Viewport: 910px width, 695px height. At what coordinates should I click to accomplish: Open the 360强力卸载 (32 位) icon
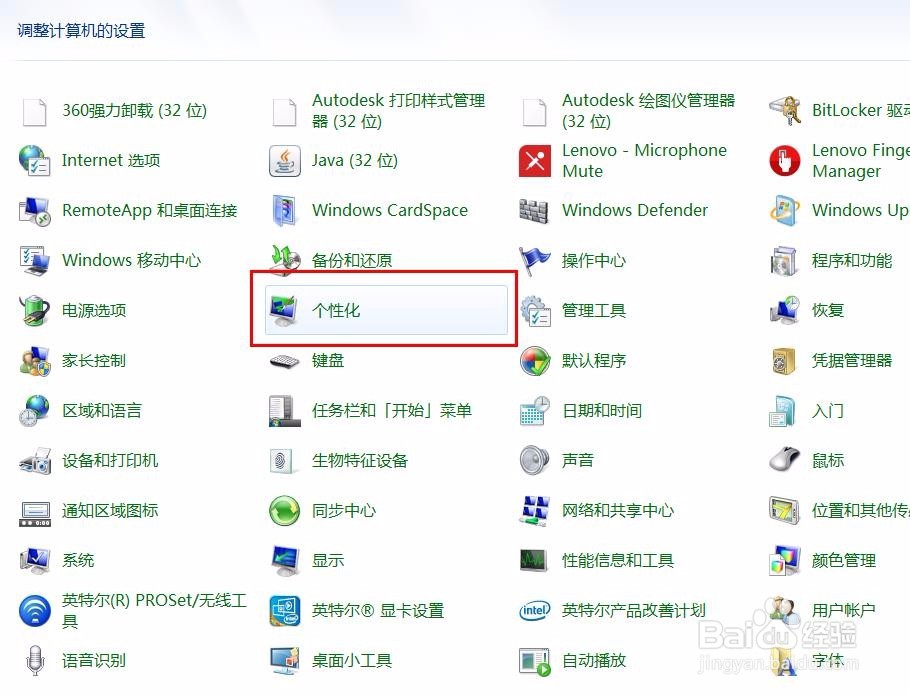(34, 111)
